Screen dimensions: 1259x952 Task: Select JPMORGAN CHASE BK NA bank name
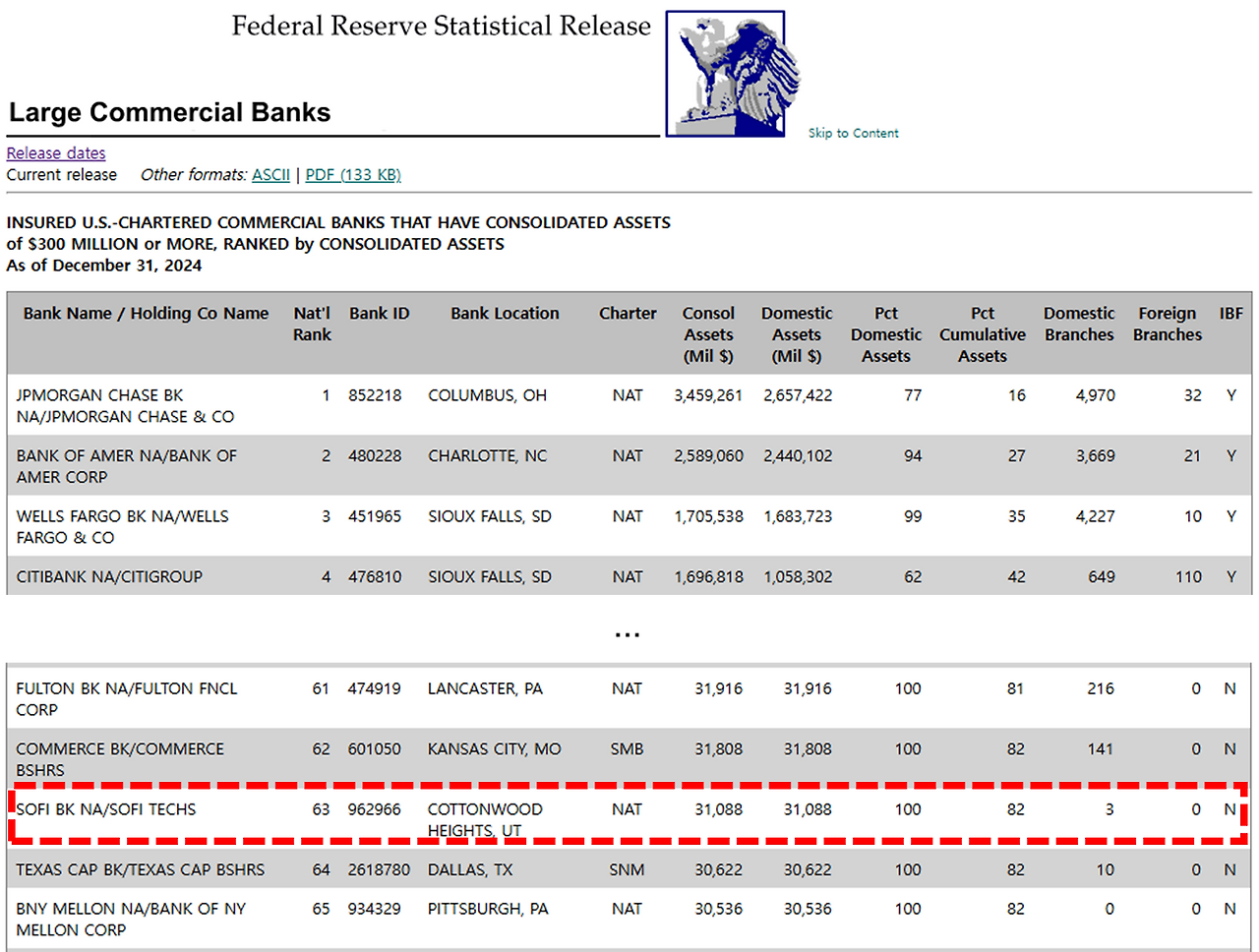tap(125, 405)
